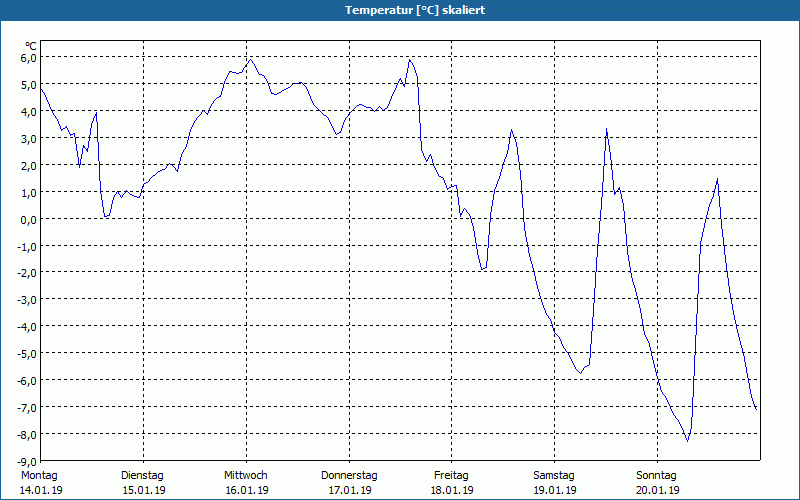Screen dimensions: 800x500
Task: Click the 5,0 y-axis label
Action: pos(29,85)
